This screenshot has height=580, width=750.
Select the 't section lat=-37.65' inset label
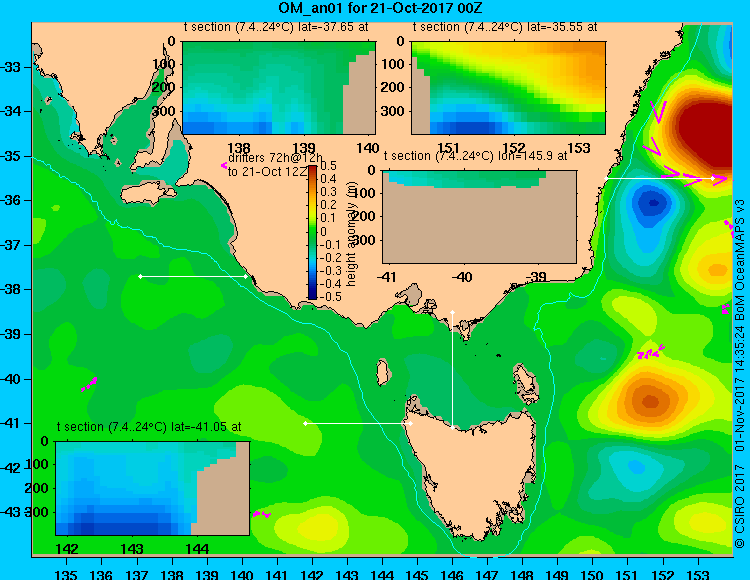point(276,27)
